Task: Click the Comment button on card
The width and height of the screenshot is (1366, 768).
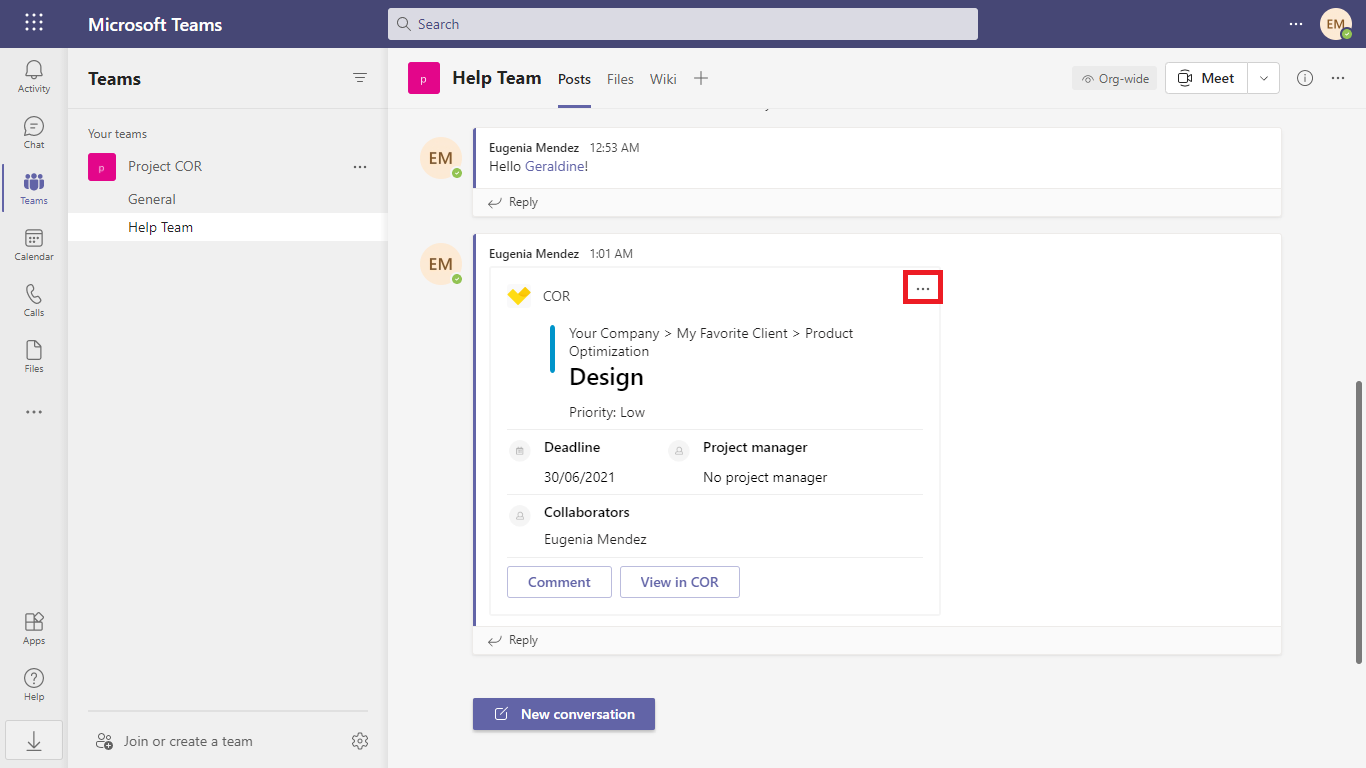Action: click(559, 582)
